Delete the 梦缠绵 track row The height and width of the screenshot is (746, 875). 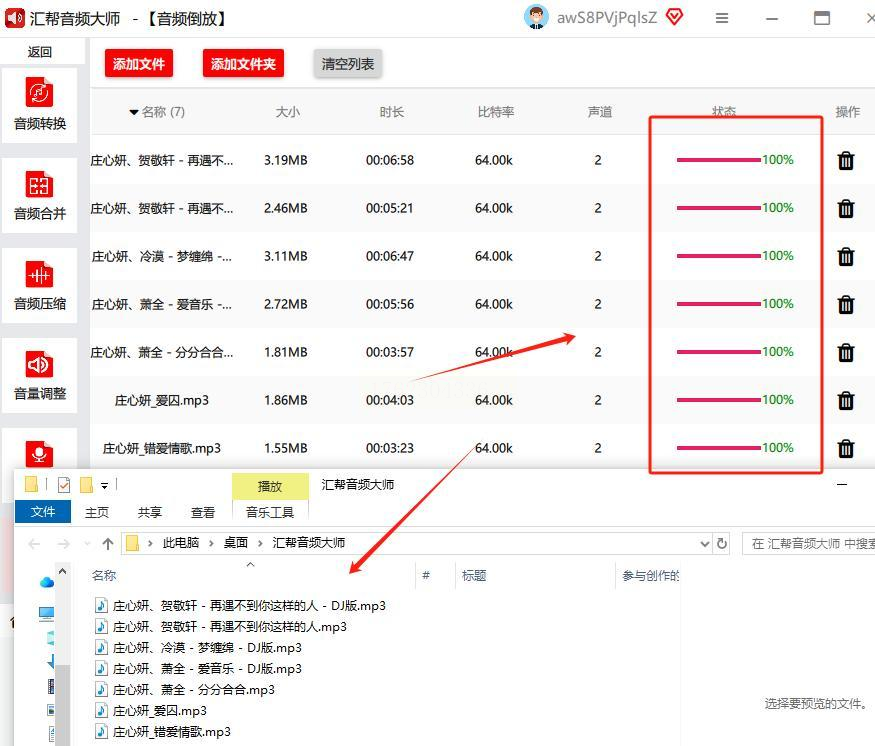point(845,256)
